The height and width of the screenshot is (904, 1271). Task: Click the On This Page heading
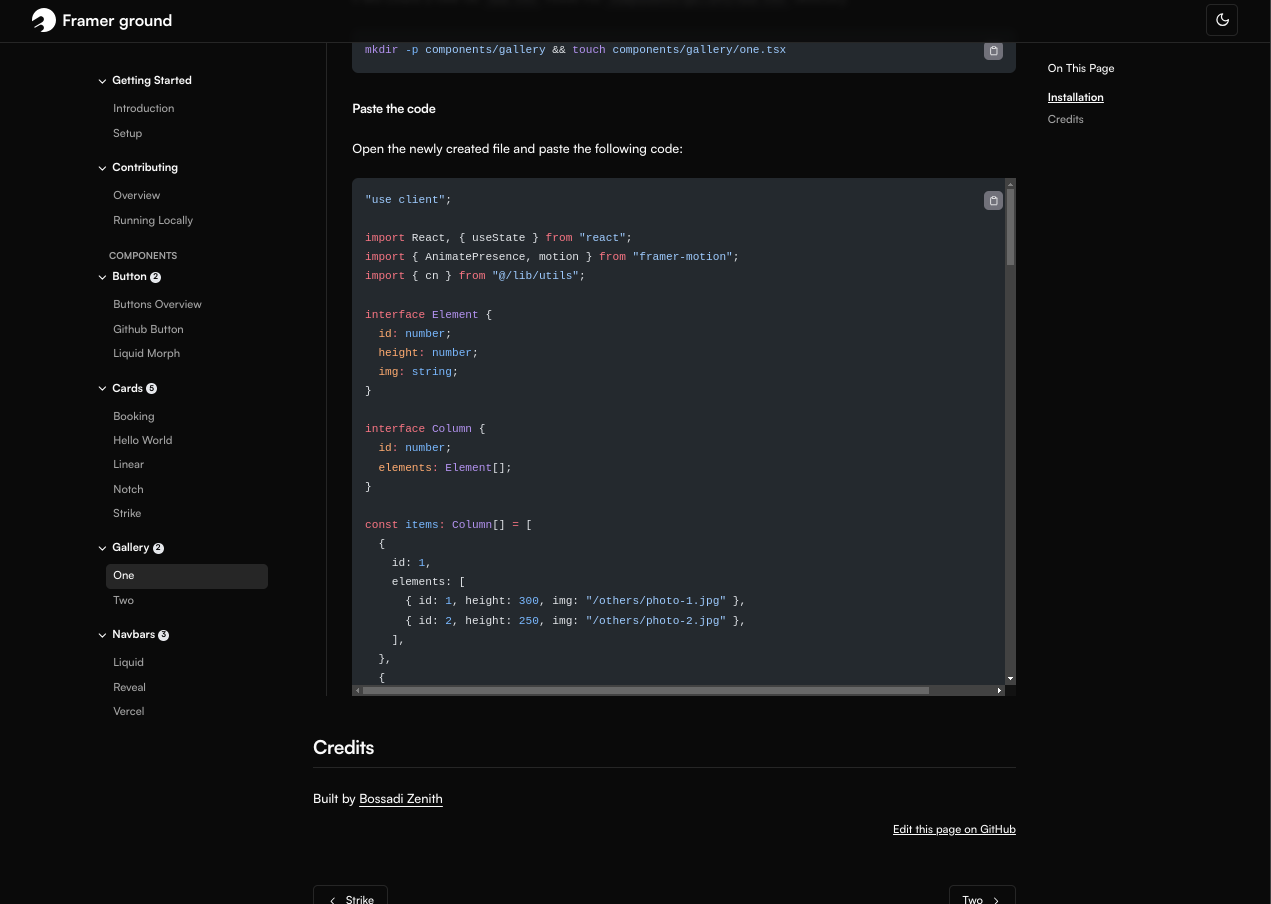(1081, 69)
